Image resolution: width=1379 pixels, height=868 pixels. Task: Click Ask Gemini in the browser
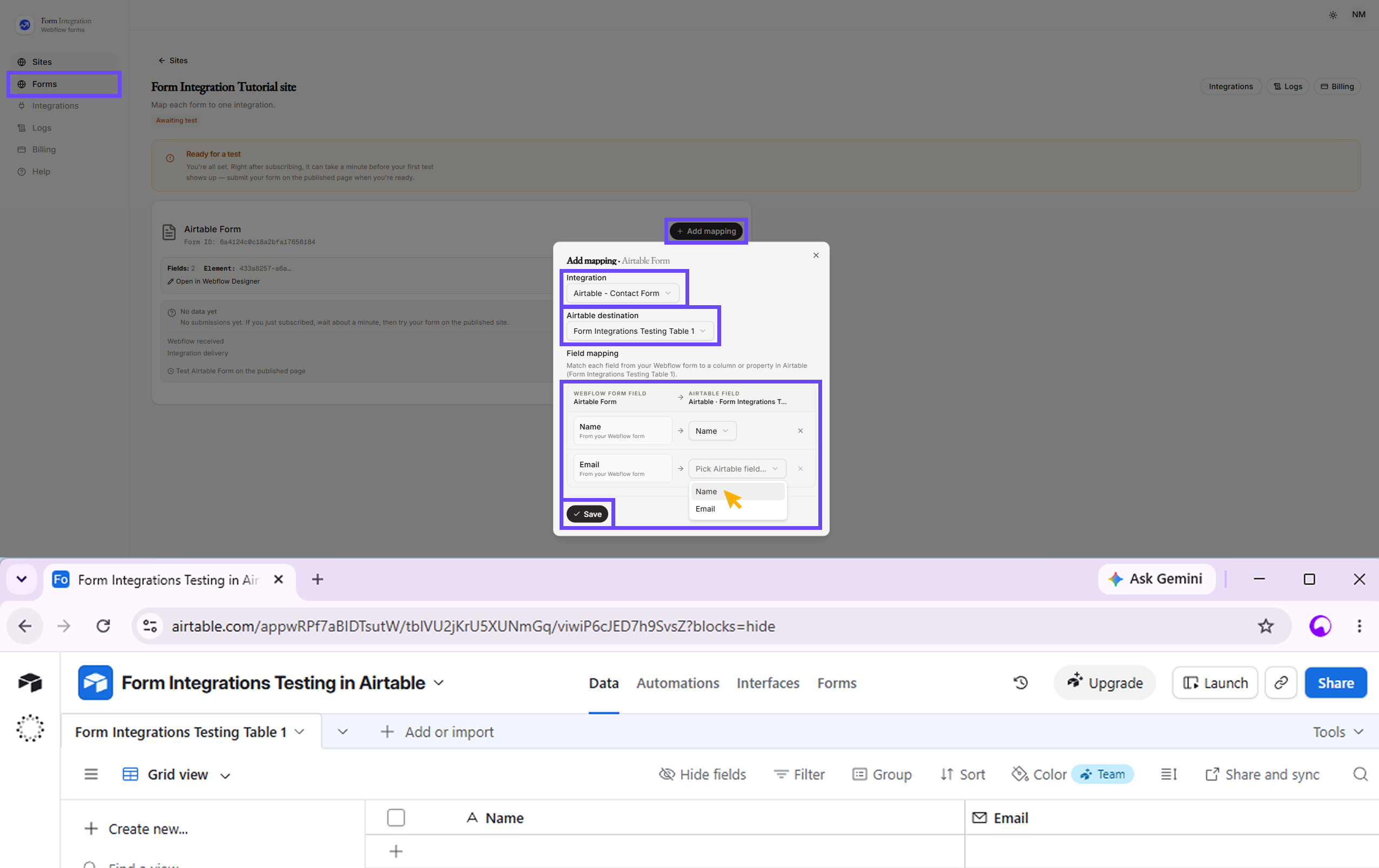pyautogui.click(x=1156, y=580)
